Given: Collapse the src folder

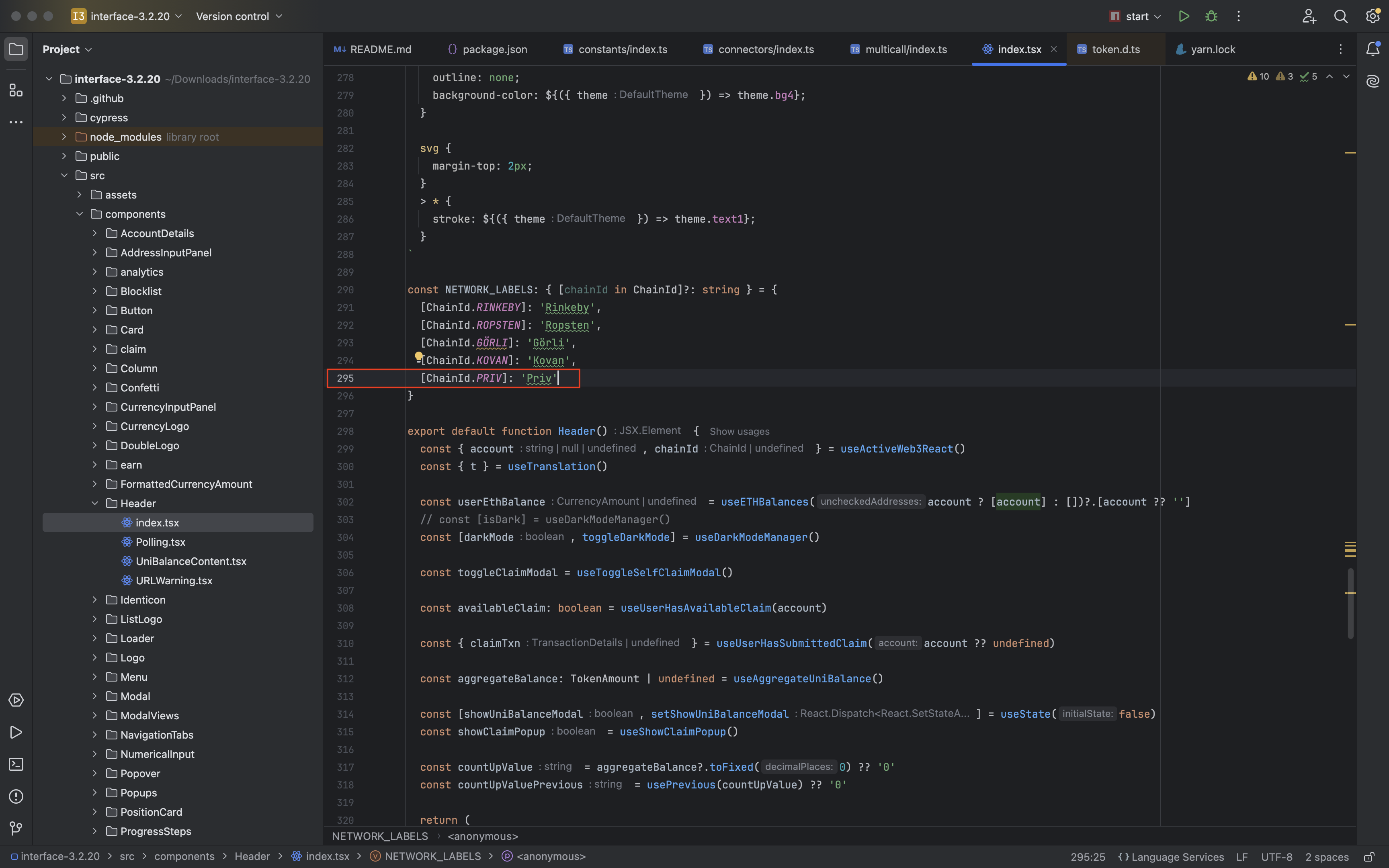Looking at the screenshot, I should click(x=64, y=176).
